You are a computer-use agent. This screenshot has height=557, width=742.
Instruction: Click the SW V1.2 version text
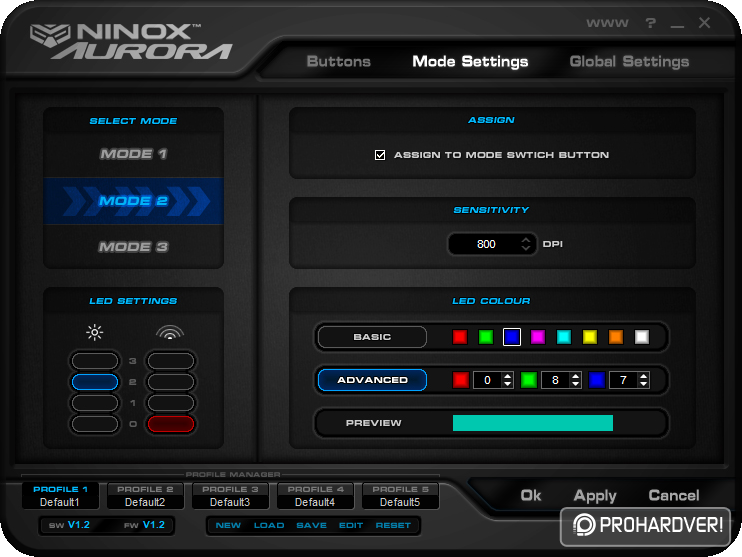point(70,525)
